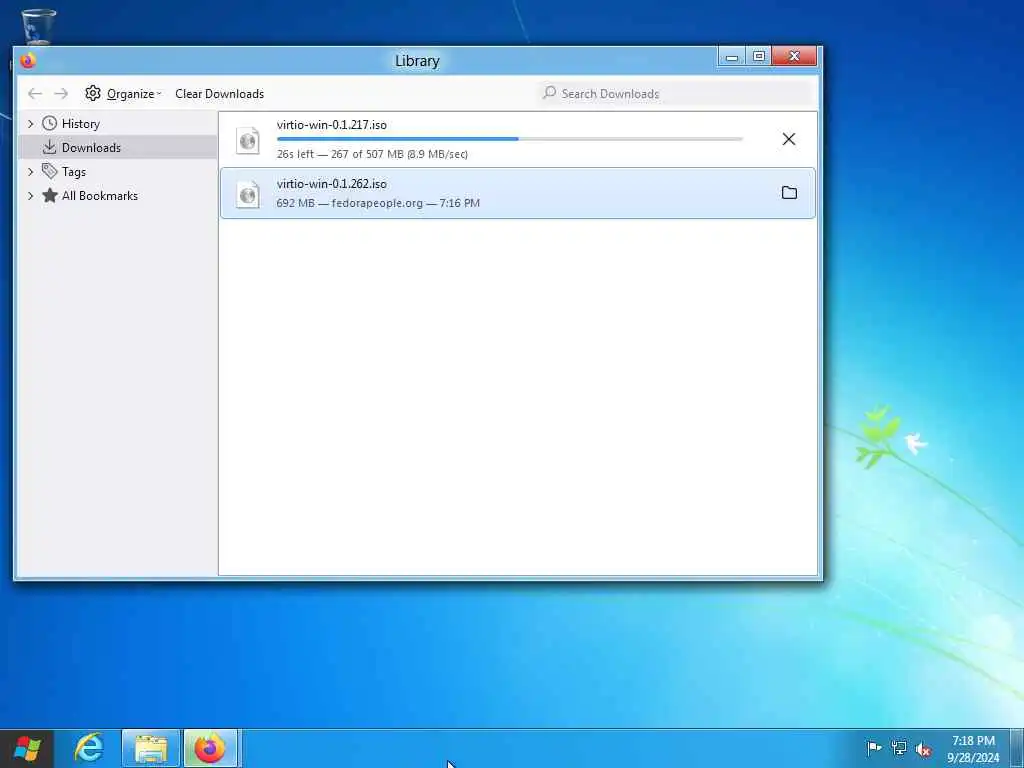Open the Recycle Bin on desktop
The image size is (1024, 768).
click(39, 26)
